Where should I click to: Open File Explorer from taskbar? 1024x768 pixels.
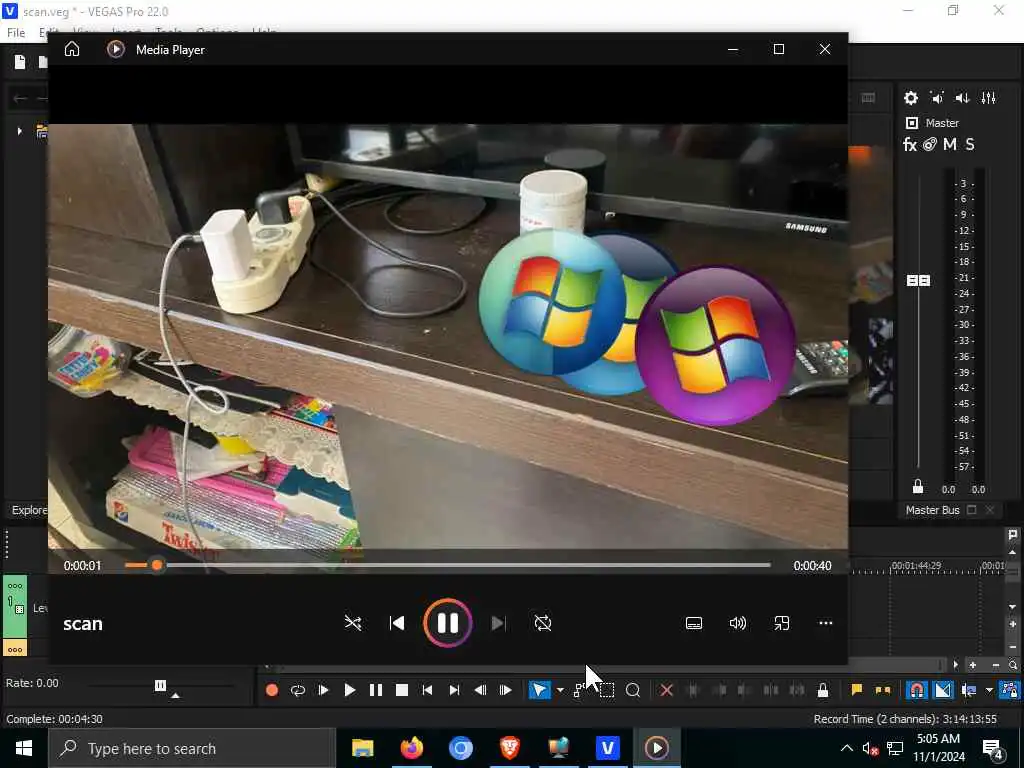pyautogui.click(x=362, y=748)
